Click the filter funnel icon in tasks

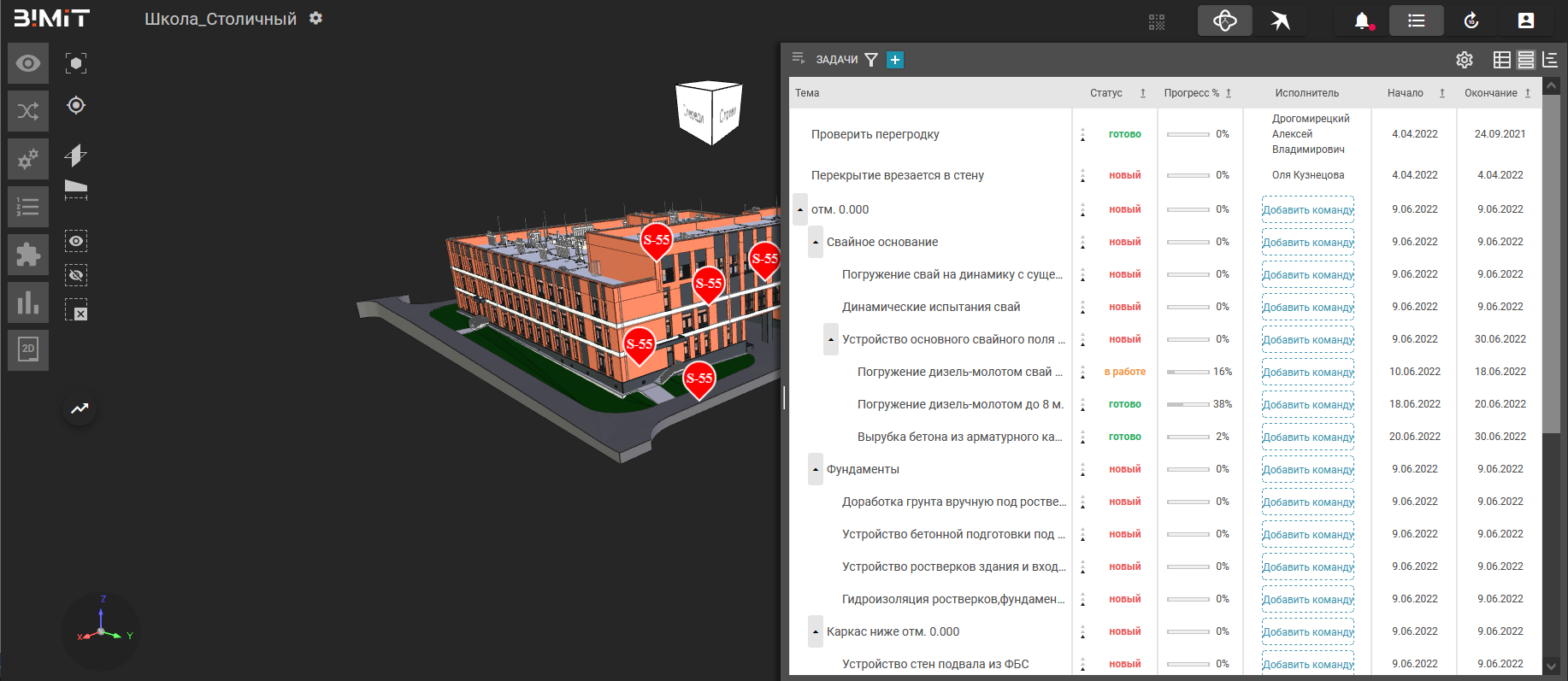(871, 60)
